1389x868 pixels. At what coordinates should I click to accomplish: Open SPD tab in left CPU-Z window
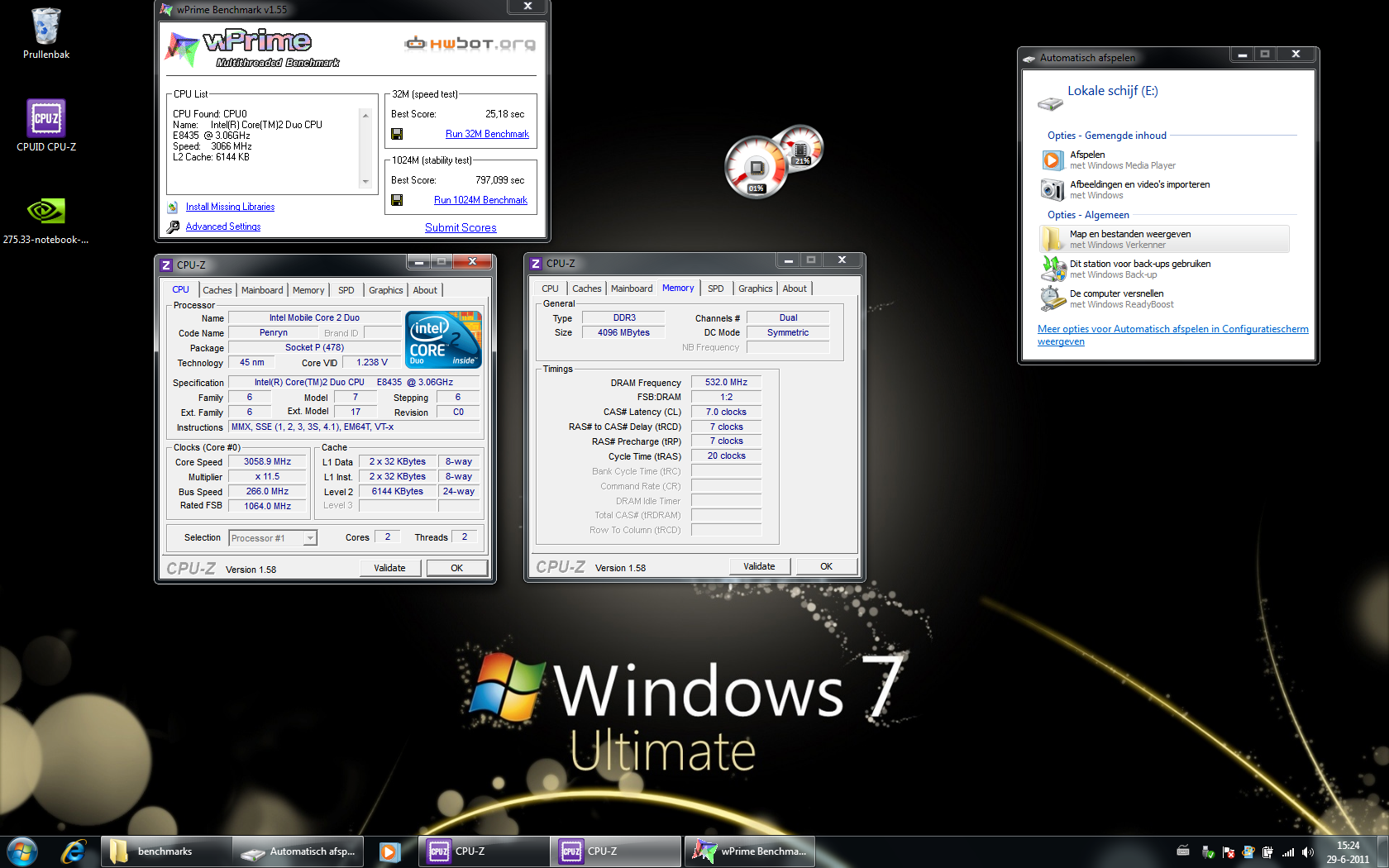tap(346, 290)
